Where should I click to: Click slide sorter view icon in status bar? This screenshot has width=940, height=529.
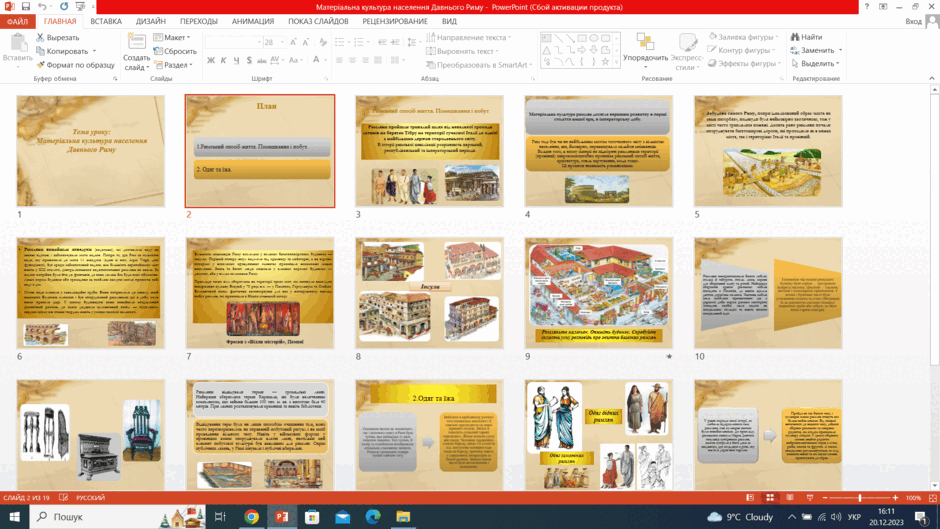[770, 498]
